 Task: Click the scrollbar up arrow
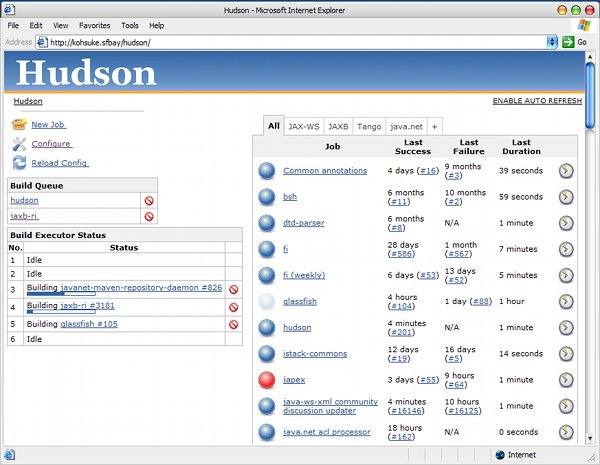click(x=590, y=57)
